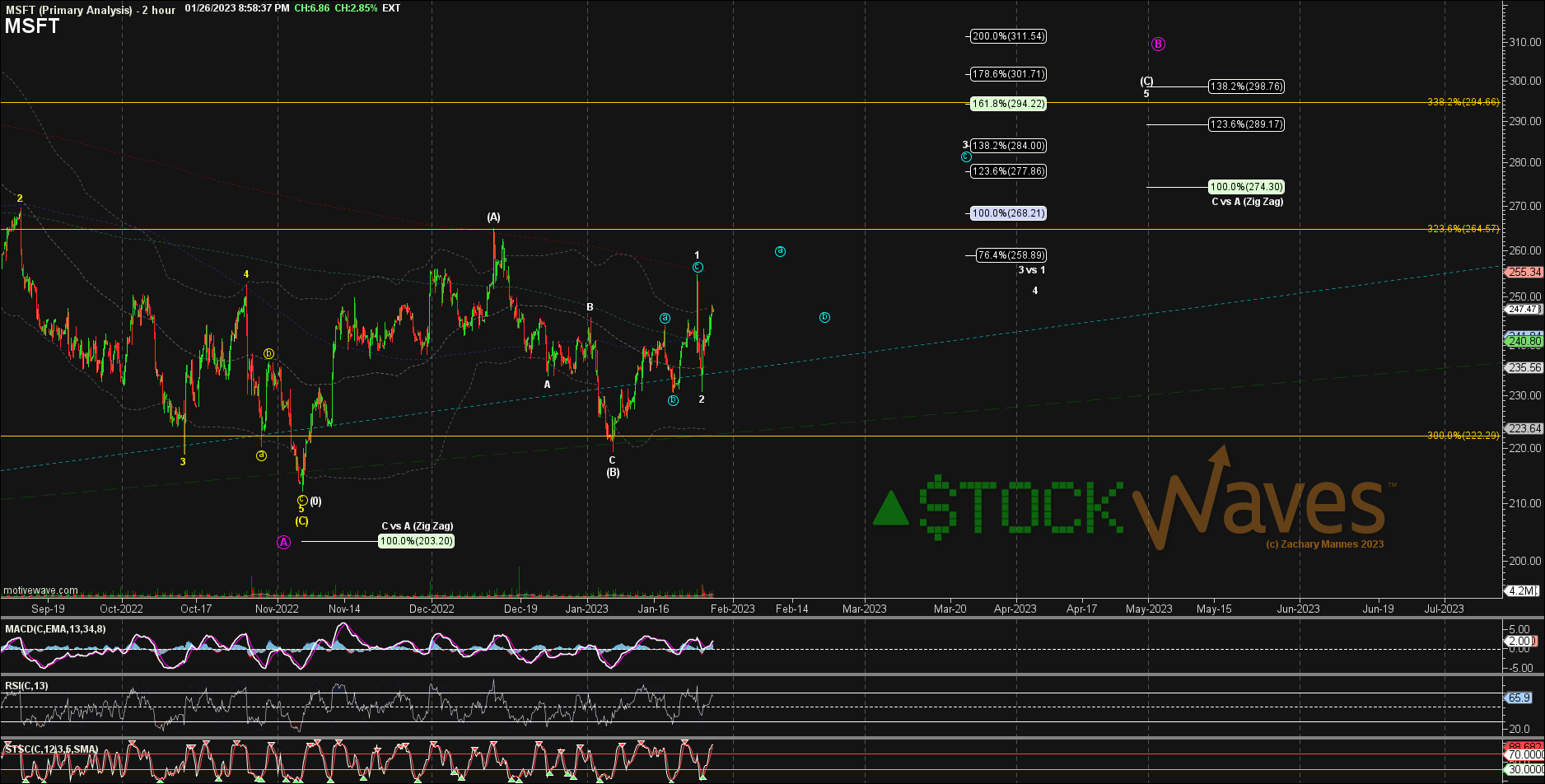Open the motivewave.com watermark link

tap(41, 590)
